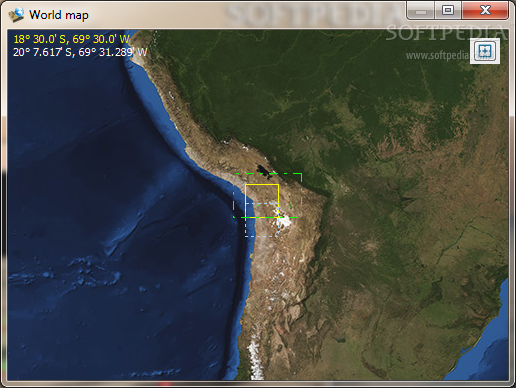
Task: Click the World map window title
Action: pos(59,15)
